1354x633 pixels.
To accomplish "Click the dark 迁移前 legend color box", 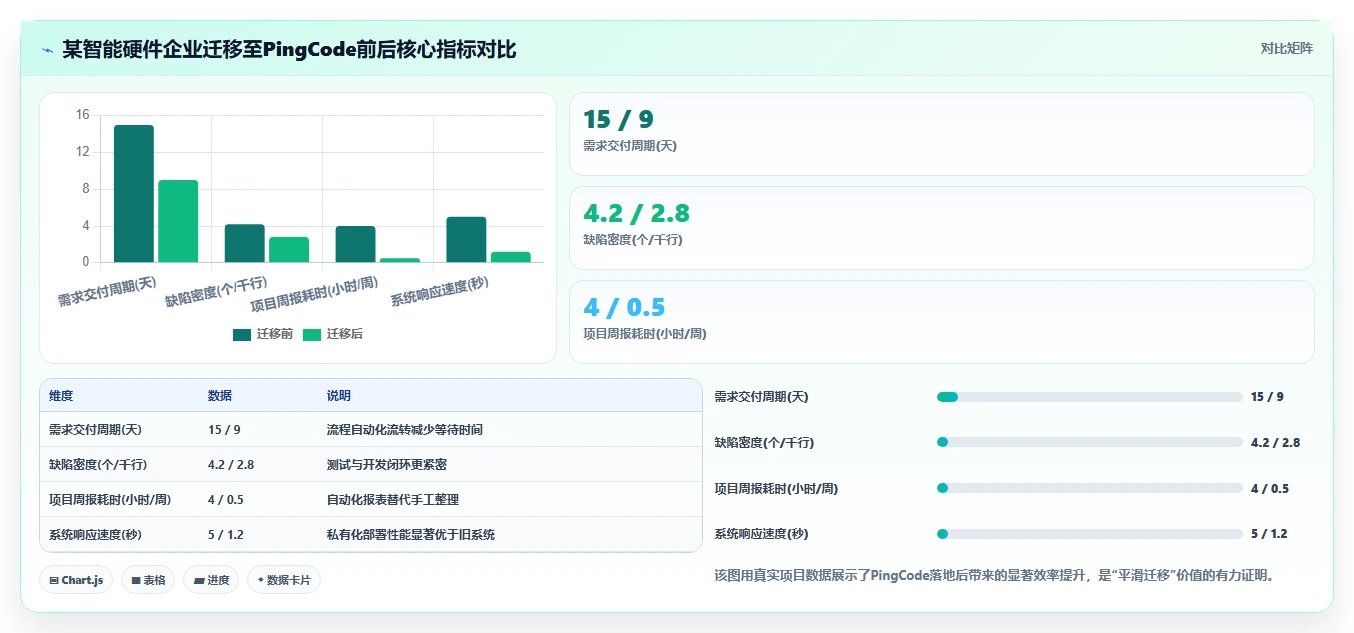I will pyautogui.click(x=242, y=335).
